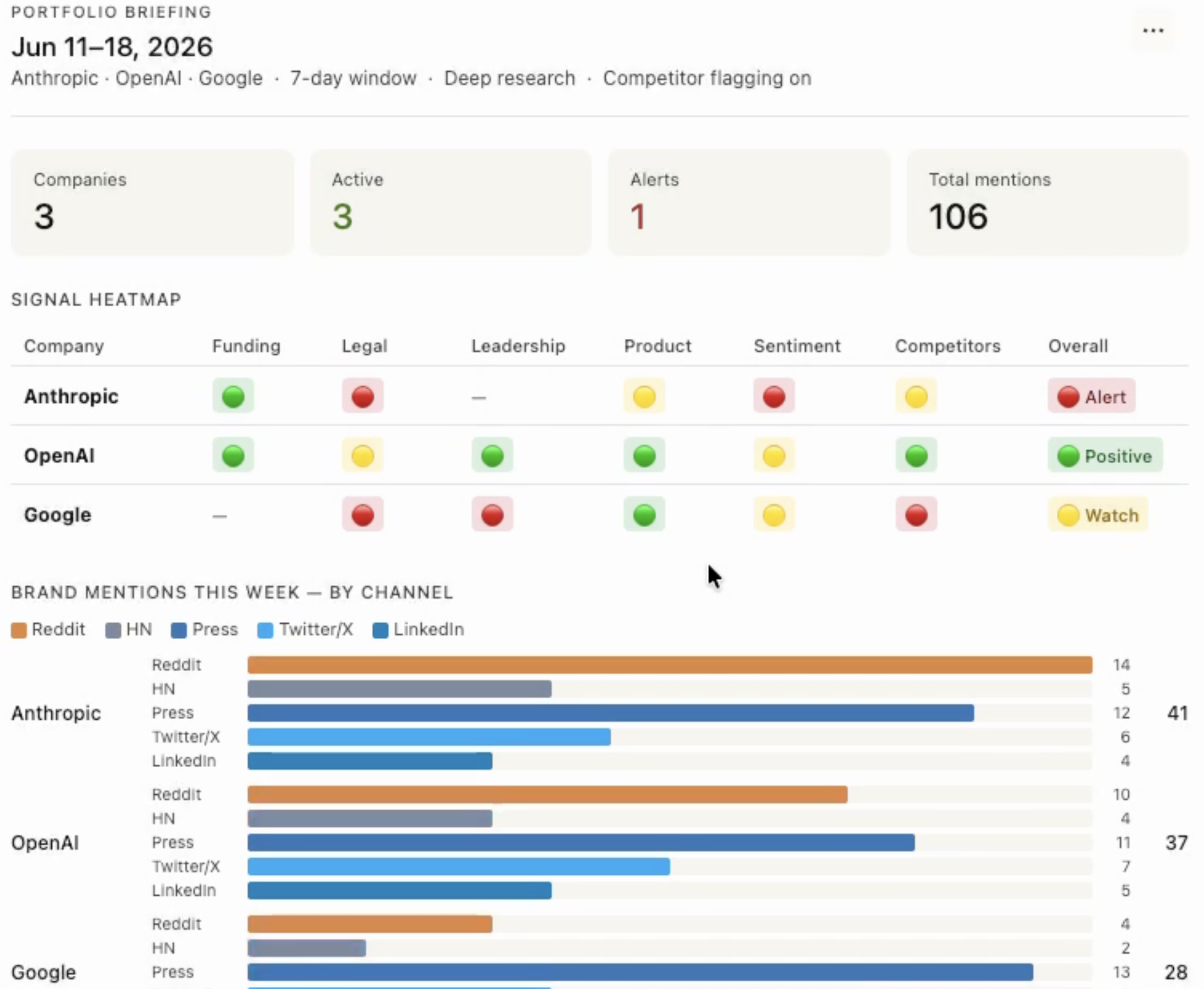Click Anthropic's yellow Product signal dot
This screenshot has height=989, width=1204.
coord(644,396)
